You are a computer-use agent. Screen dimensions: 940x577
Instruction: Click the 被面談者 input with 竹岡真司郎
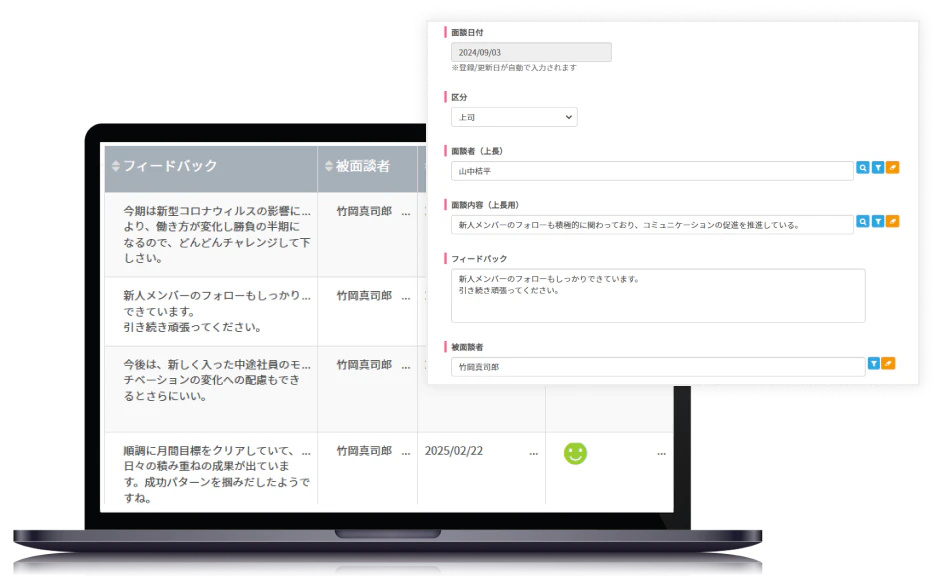pos(658,366)
